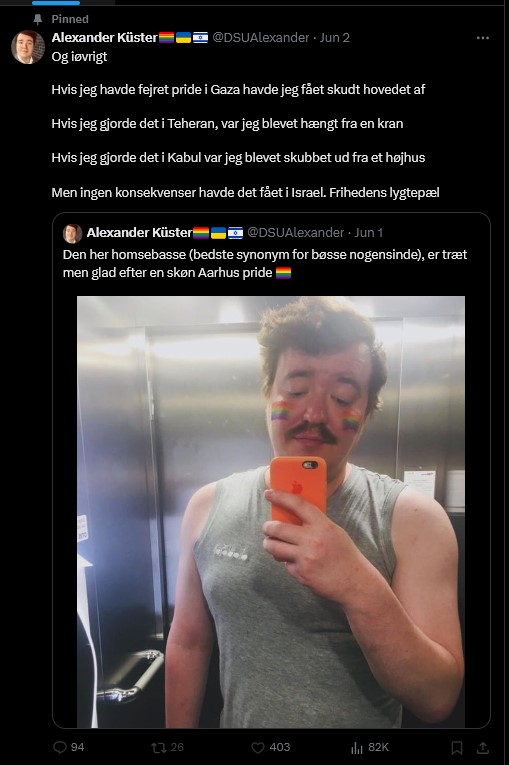Click the main post's Alexander Küster display name

tap(104, 38)
